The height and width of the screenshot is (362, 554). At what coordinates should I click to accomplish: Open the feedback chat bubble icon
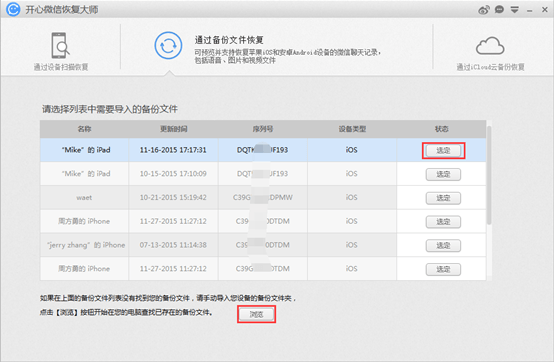(x=499, y=10)
